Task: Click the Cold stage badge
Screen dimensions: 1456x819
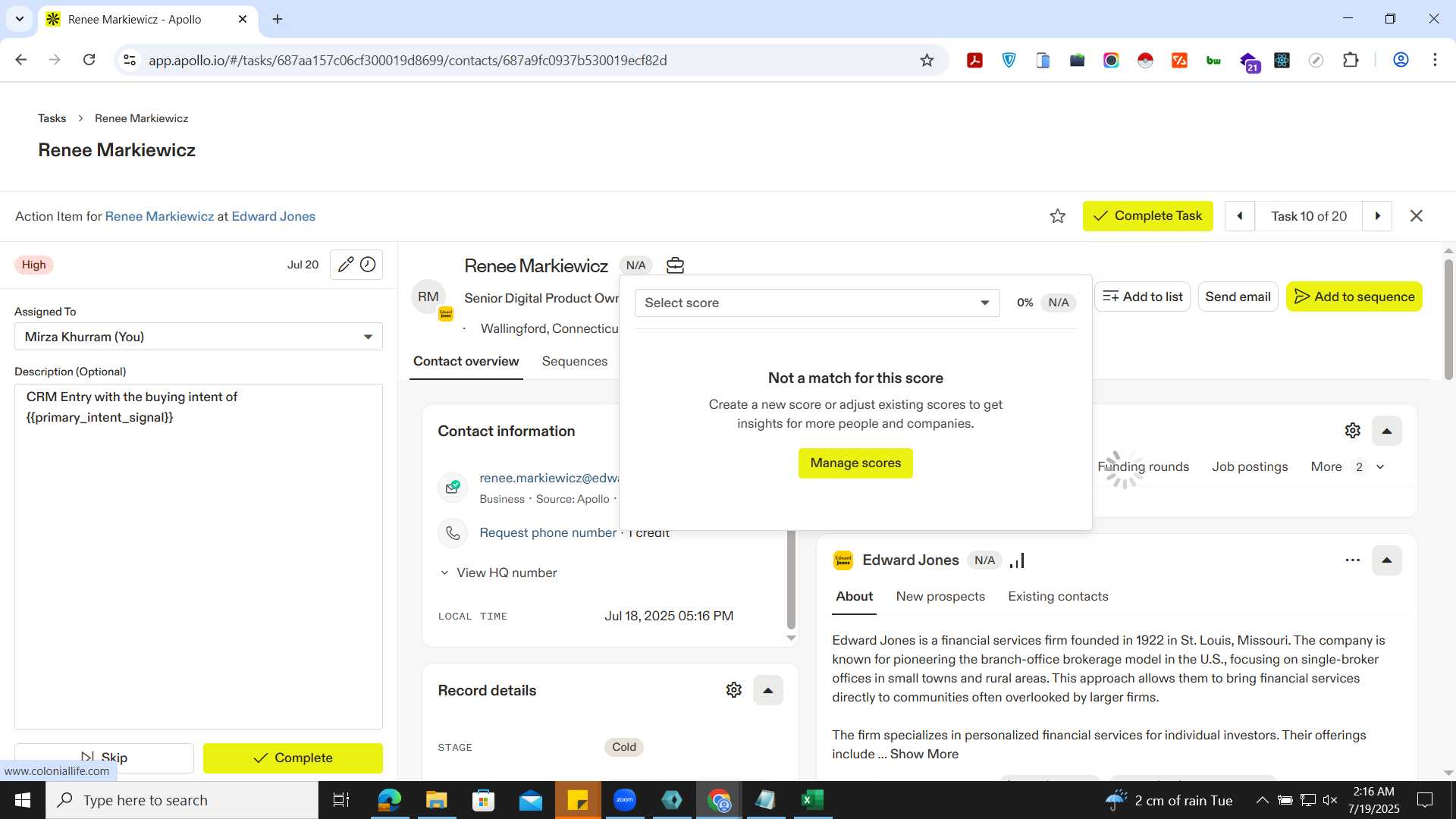Action: click(x=624, y=748)
